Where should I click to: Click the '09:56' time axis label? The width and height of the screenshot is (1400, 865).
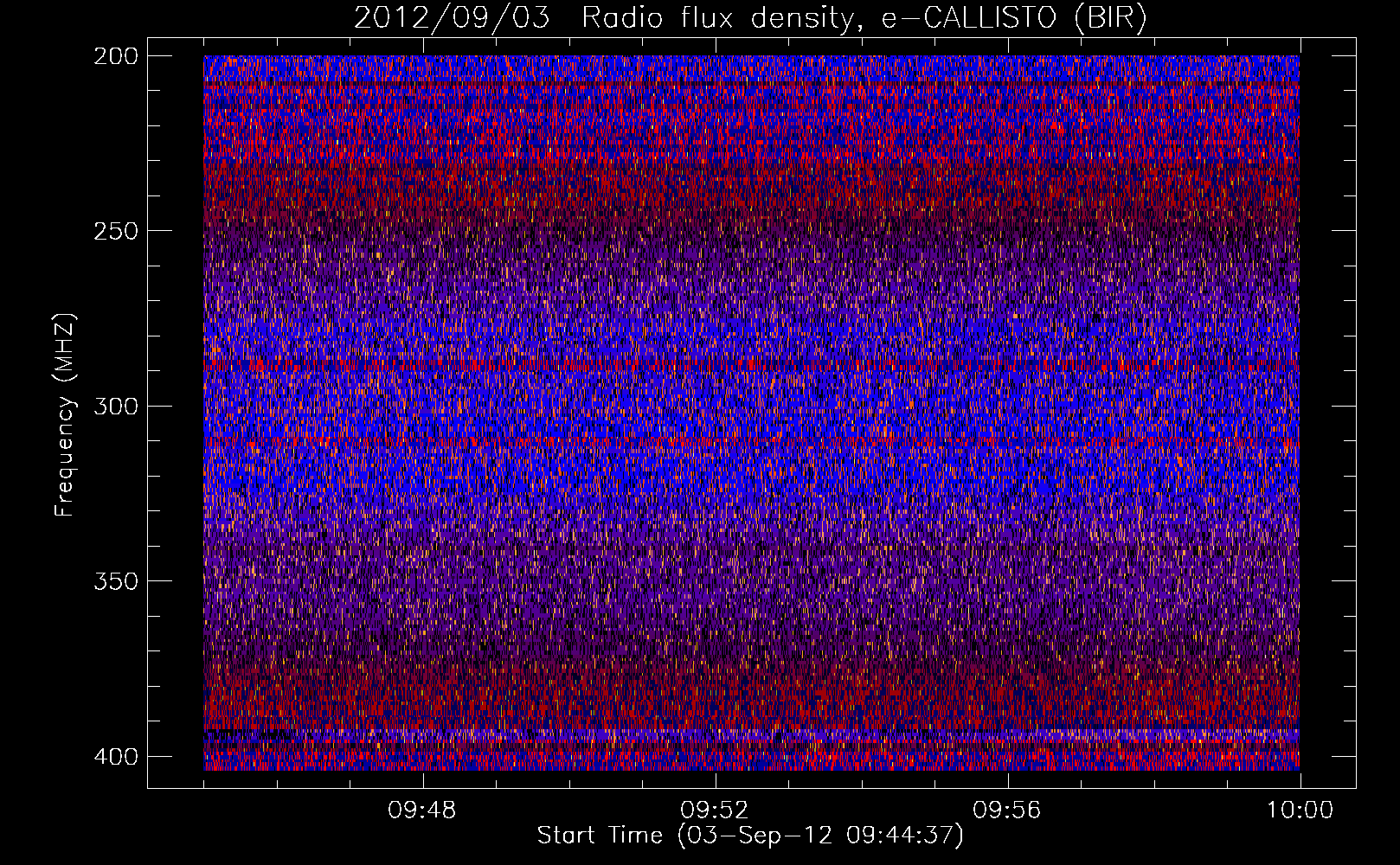[x=1007, y=811]
